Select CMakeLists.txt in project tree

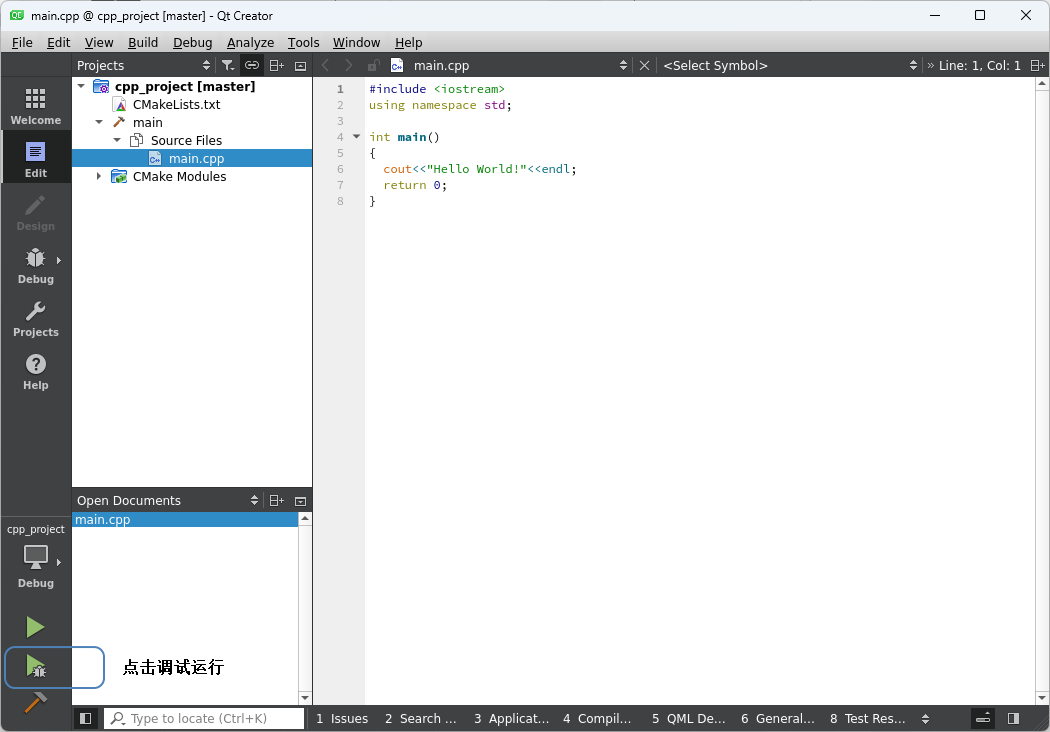pos(176,104)
